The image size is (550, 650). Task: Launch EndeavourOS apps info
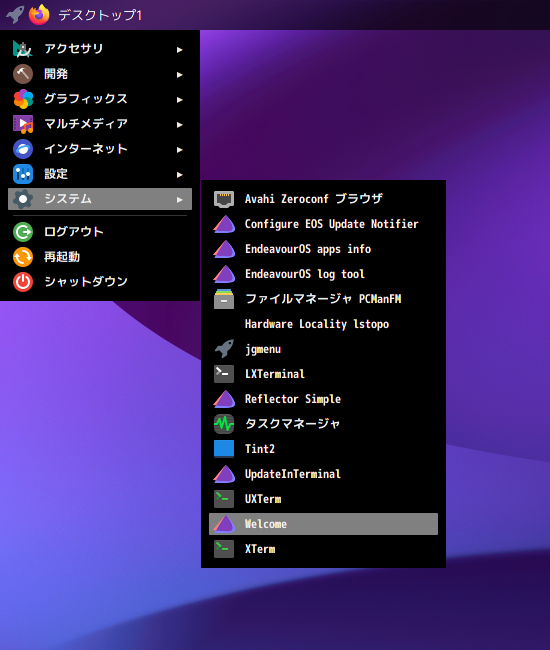coord(323,249)
